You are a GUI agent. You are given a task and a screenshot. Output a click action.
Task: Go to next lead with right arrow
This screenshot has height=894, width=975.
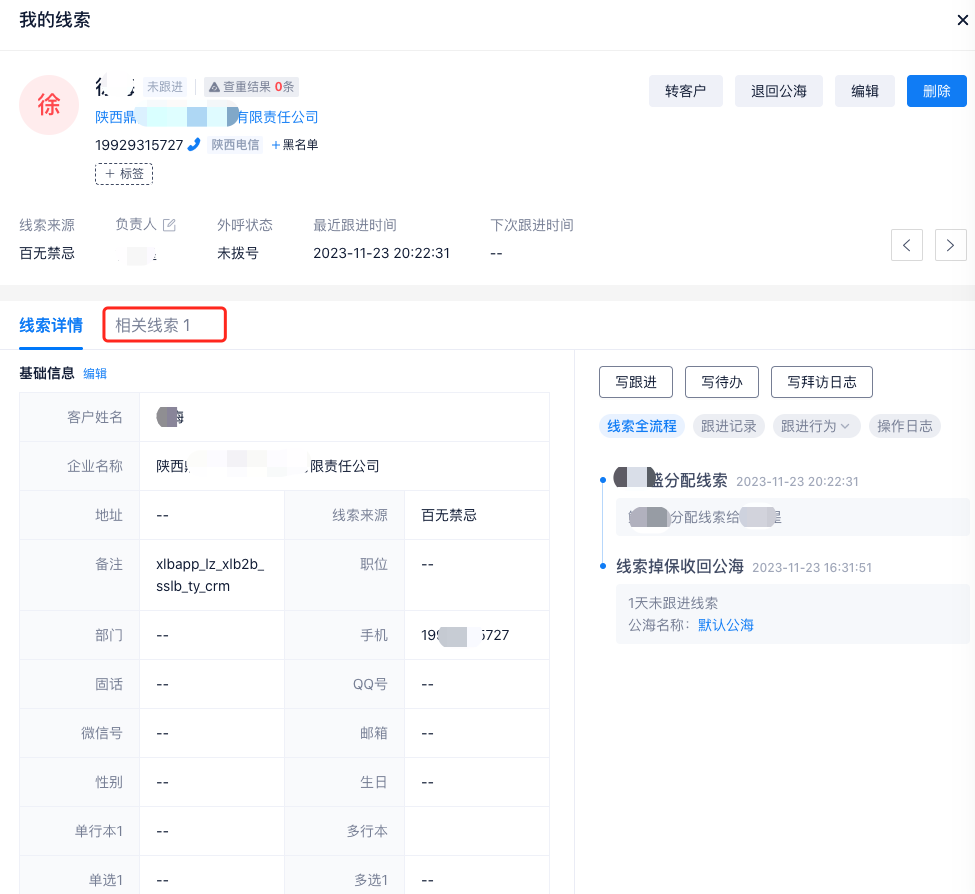[x=950, y=244]
